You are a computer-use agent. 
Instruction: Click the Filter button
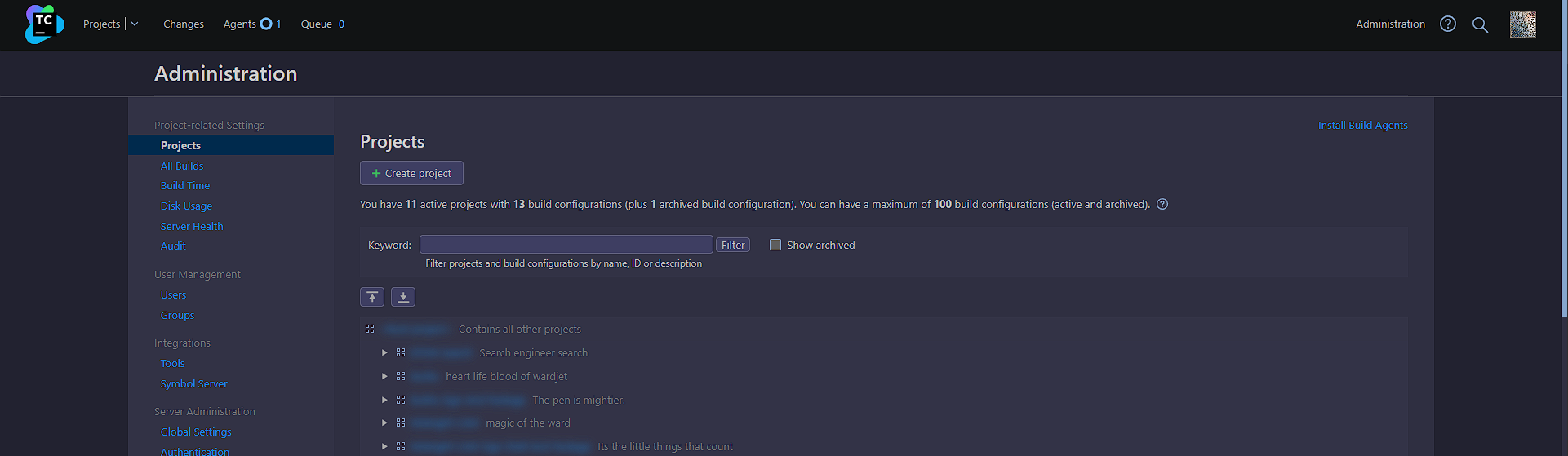[733, 245]
